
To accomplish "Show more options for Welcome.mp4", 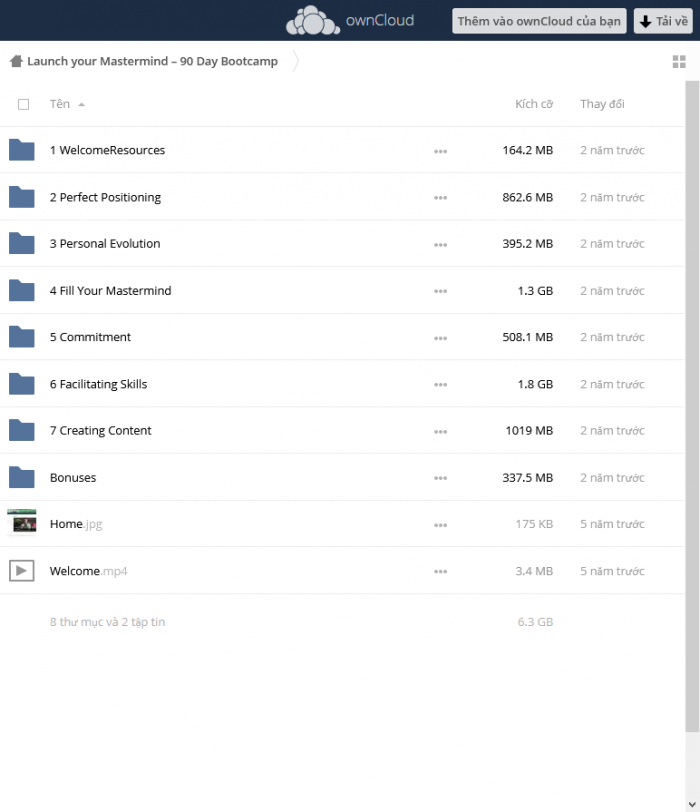I will (x=441, y=572).
